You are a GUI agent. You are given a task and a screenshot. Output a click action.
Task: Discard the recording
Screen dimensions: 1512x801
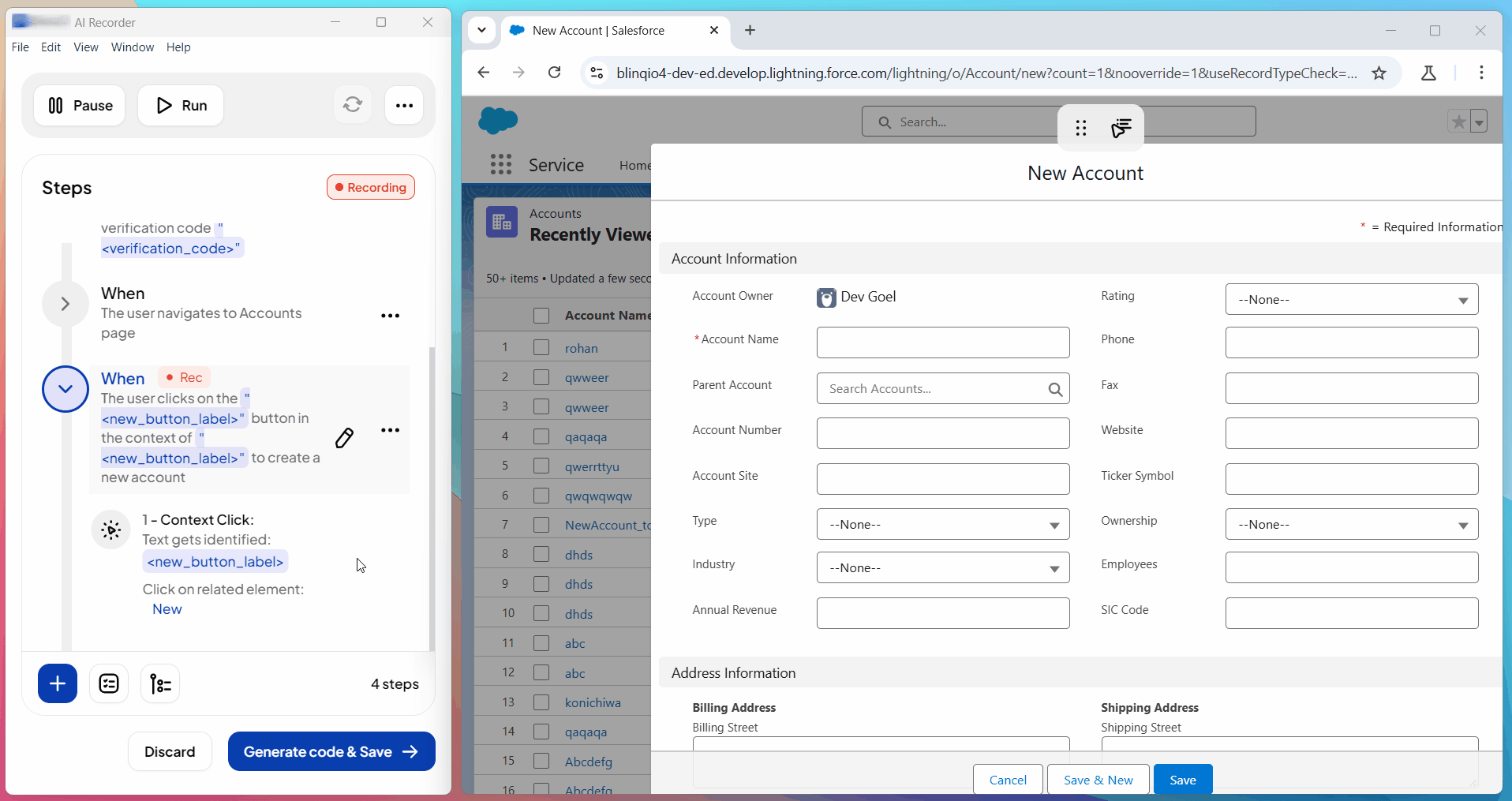(x=170, y=751)
